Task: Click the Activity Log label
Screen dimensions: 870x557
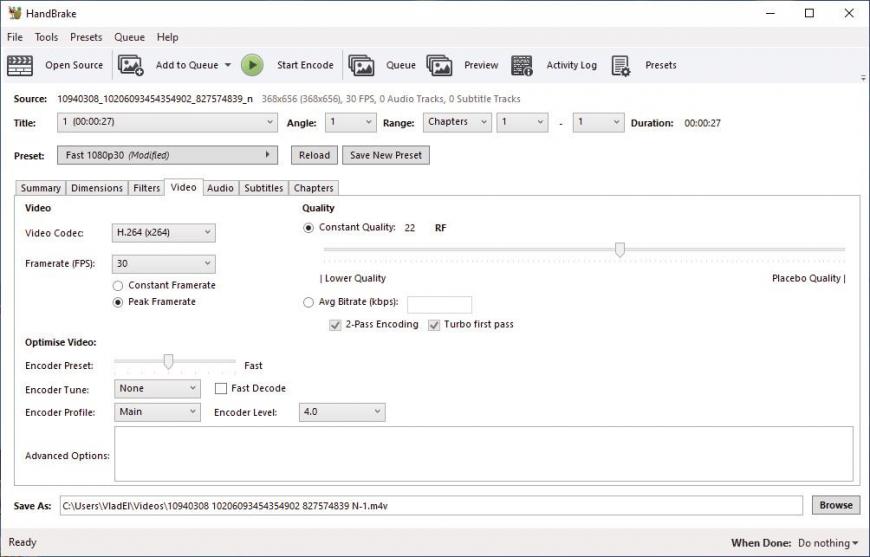Action: pyautogui.click(x=571, y=65)
